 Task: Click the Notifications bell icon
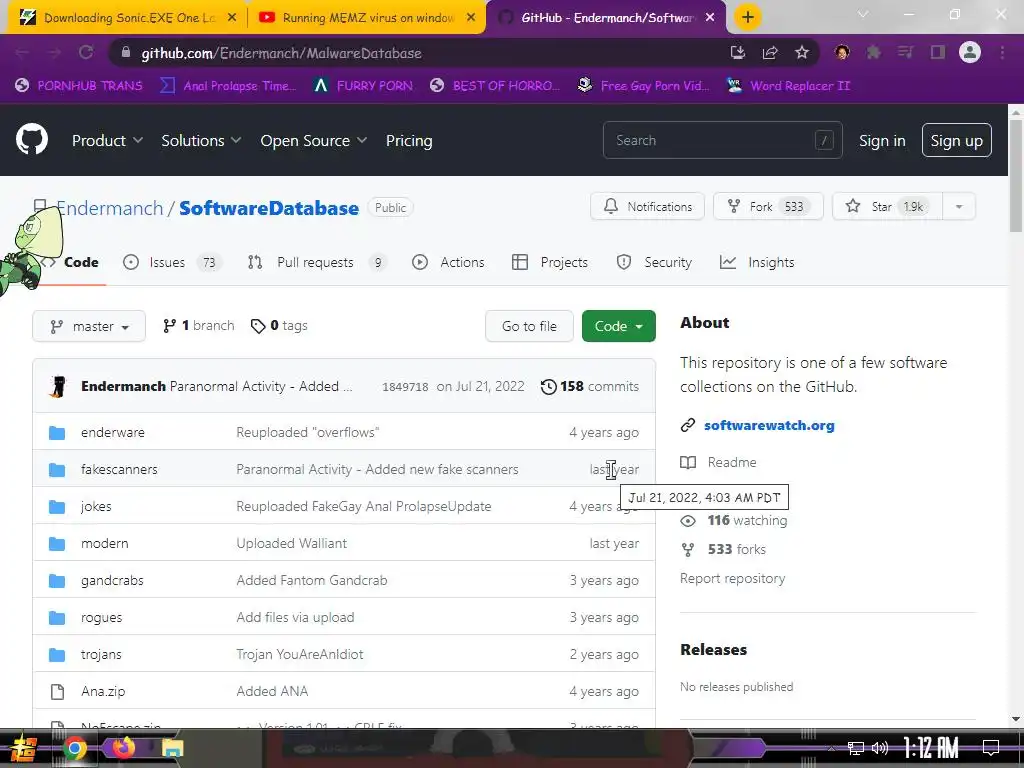click(611, 206)
